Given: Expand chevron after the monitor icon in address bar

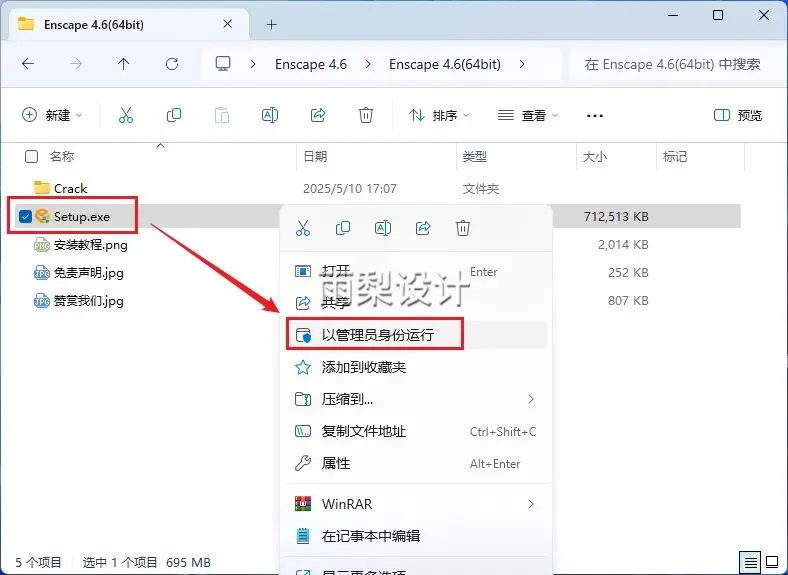Looking at the screenshot, I should [x=253, y=64].
